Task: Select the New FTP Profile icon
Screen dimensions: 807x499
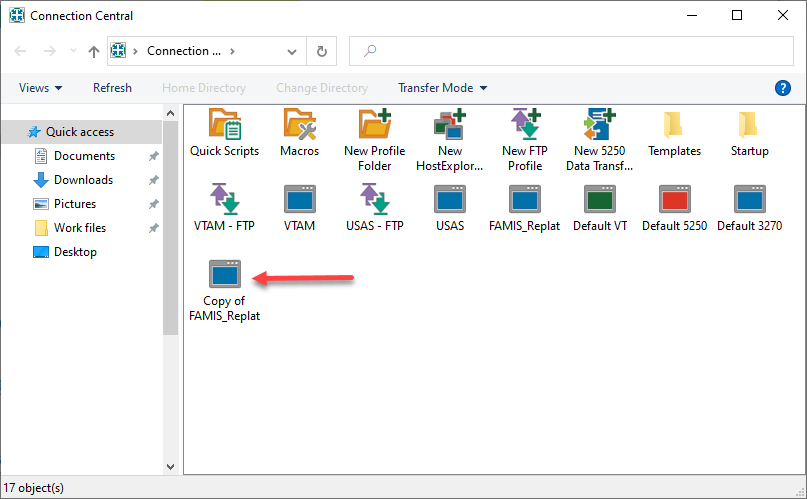Action: (x=525, y=124)
